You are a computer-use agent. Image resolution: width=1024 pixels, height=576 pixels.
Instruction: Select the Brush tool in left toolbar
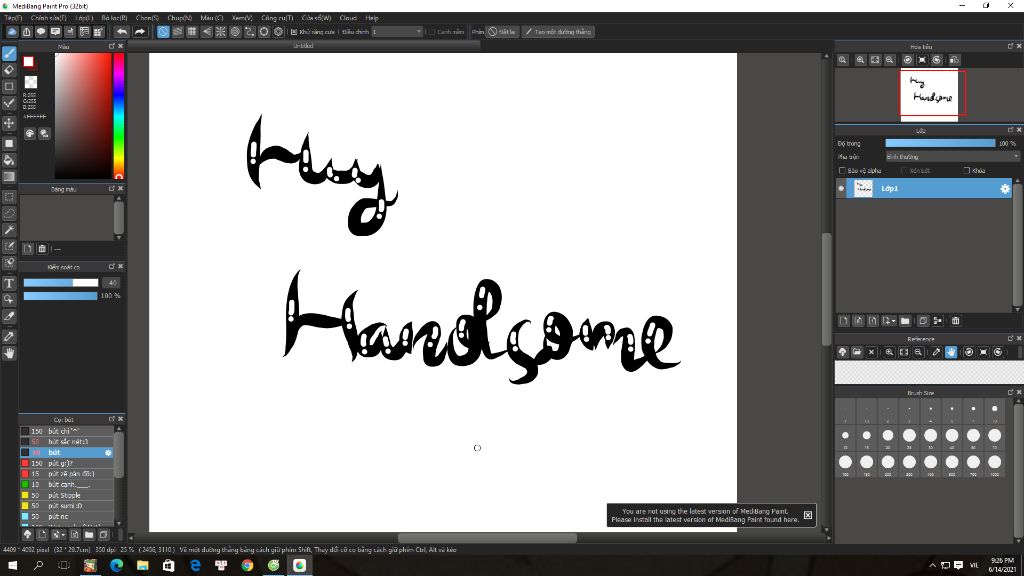[9, 54]
